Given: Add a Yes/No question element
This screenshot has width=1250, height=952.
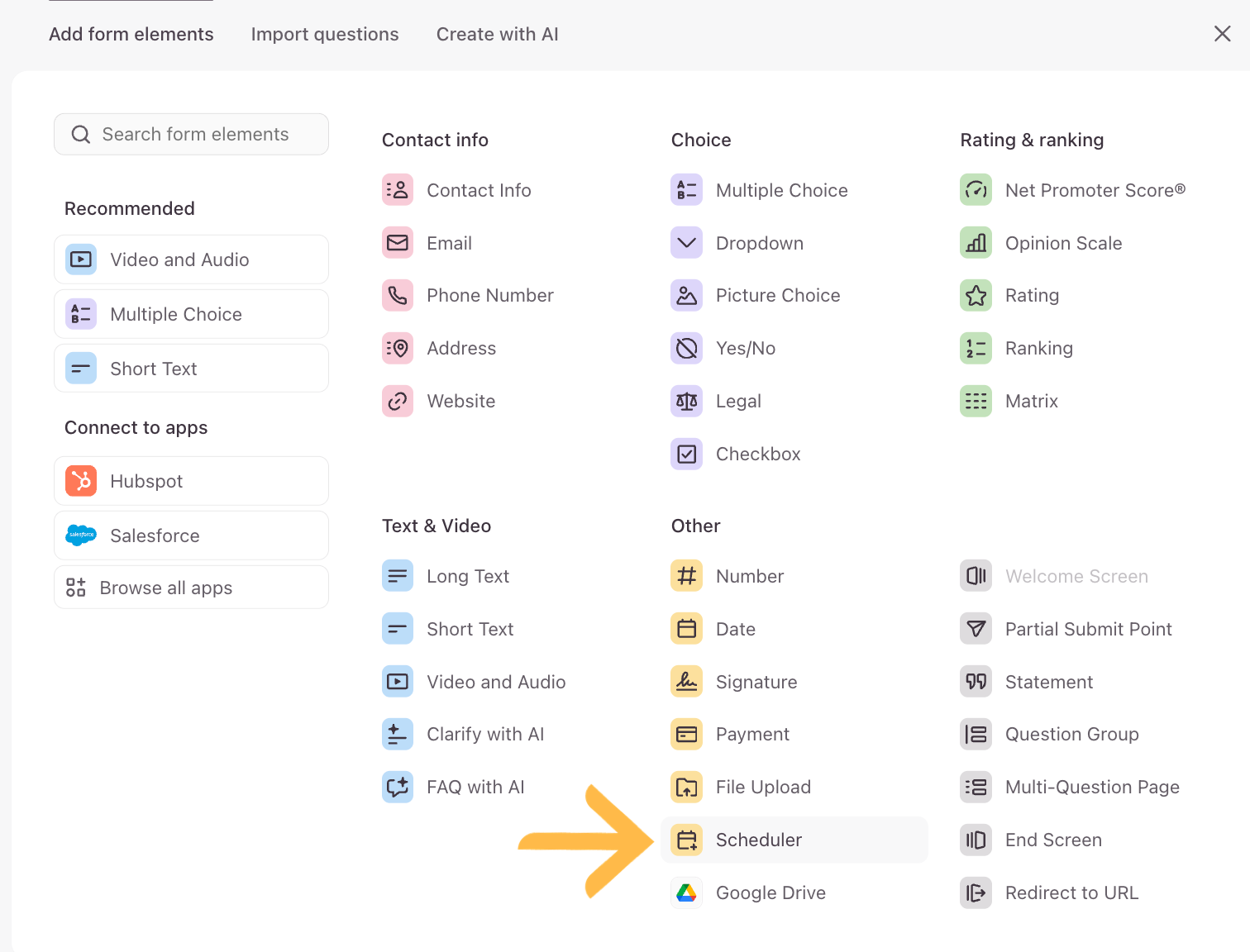Looking at the screenshot, I should click(x=745, y=349).
